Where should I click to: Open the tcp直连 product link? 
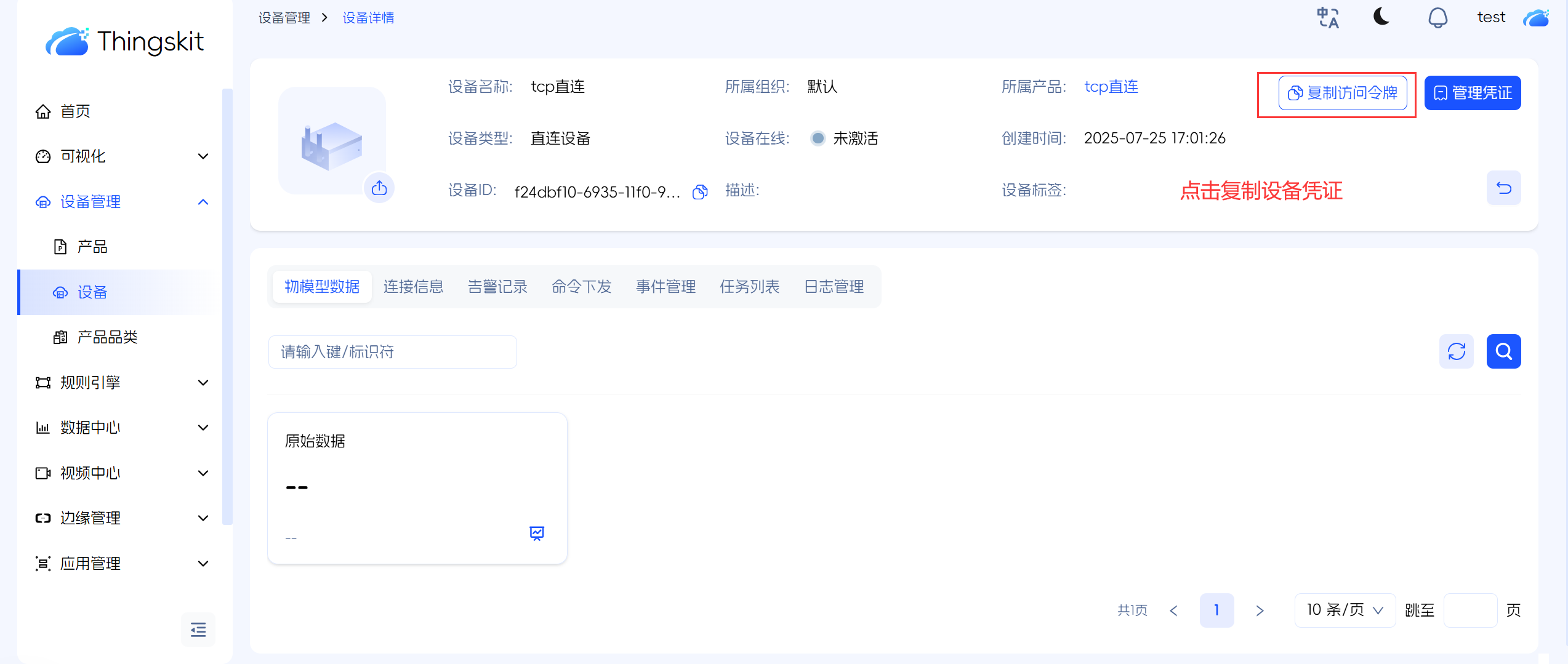coord(1111,87)
